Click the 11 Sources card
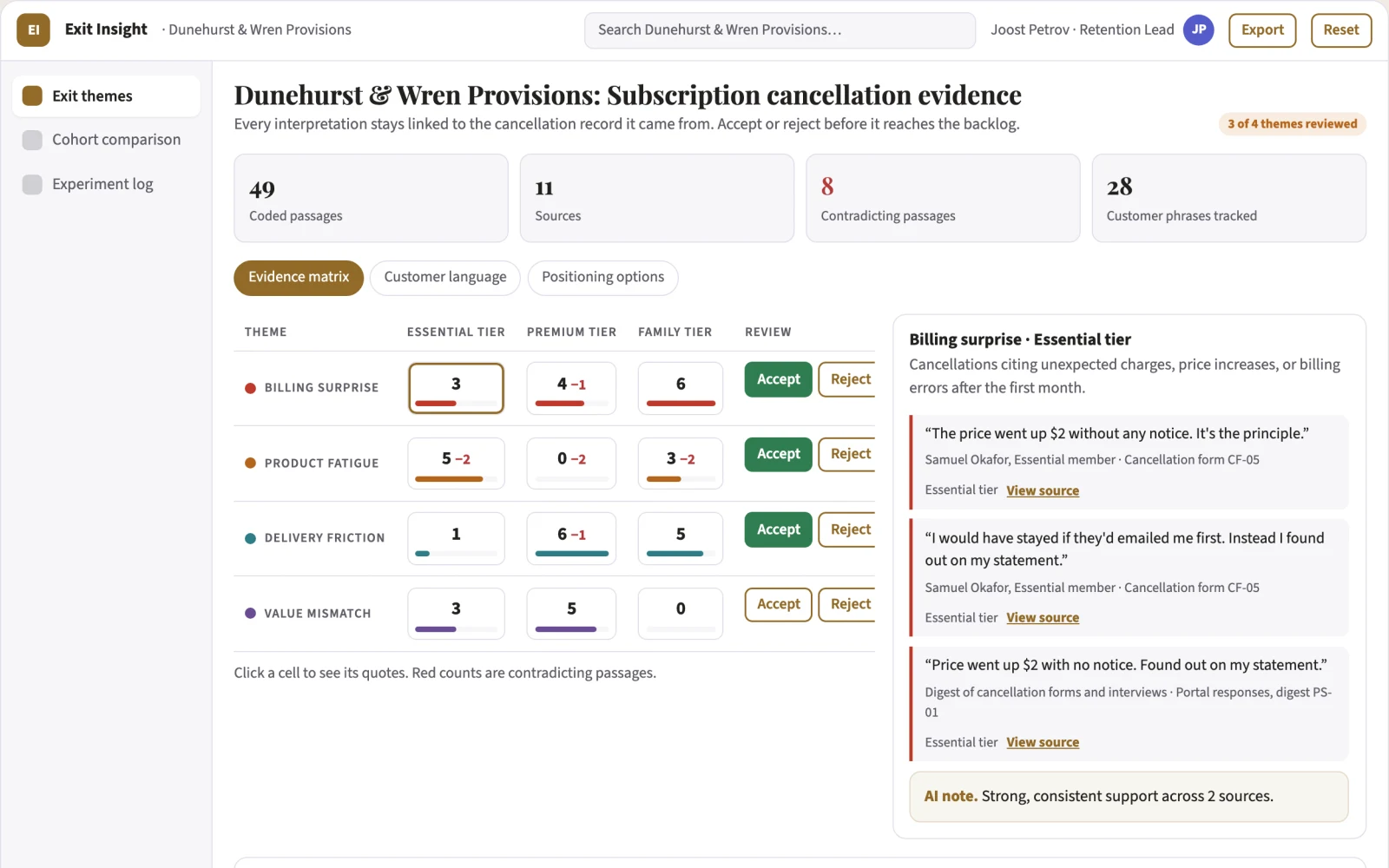 [656, 198]
